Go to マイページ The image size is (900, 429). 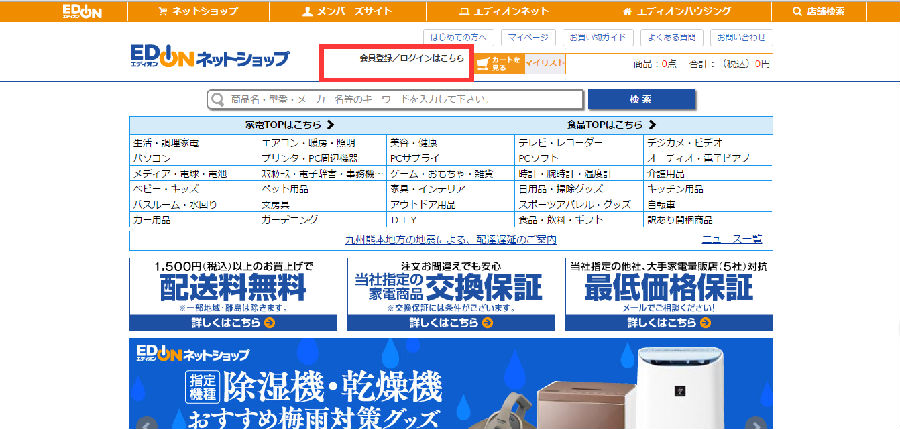(x=528, y=37)
